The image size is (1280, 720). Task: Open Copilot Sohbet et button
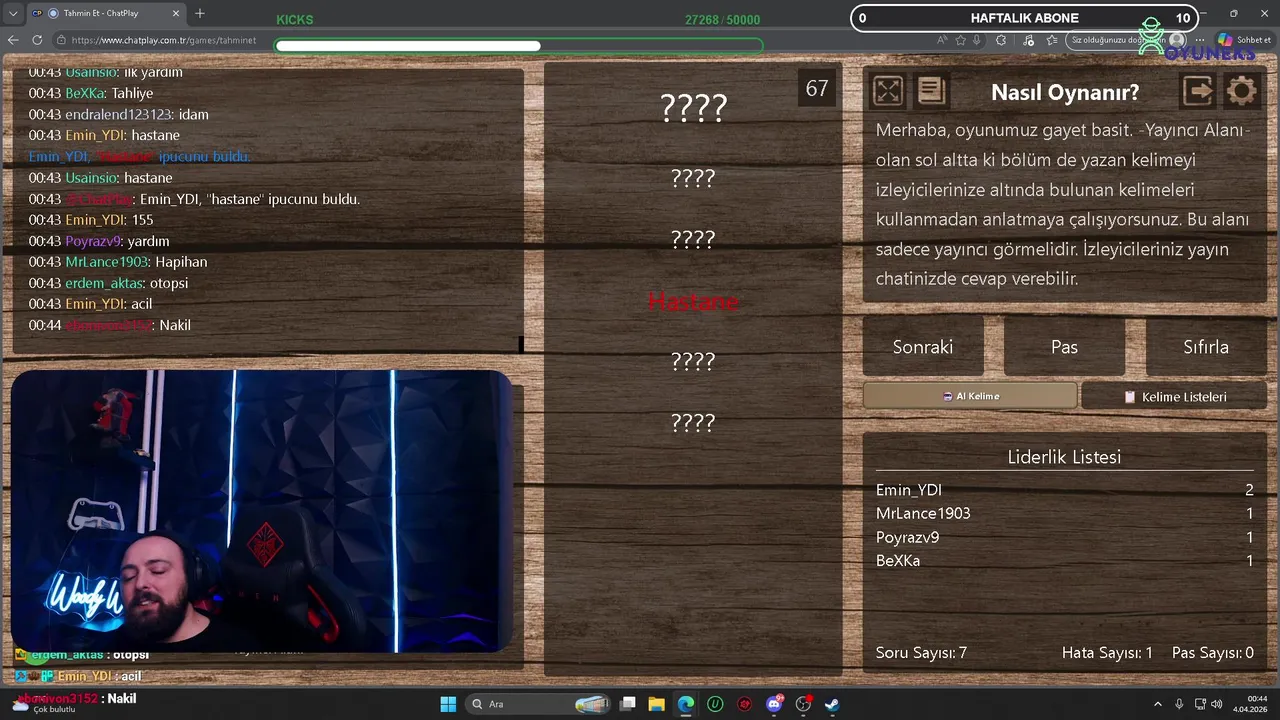click(1245, 40)
